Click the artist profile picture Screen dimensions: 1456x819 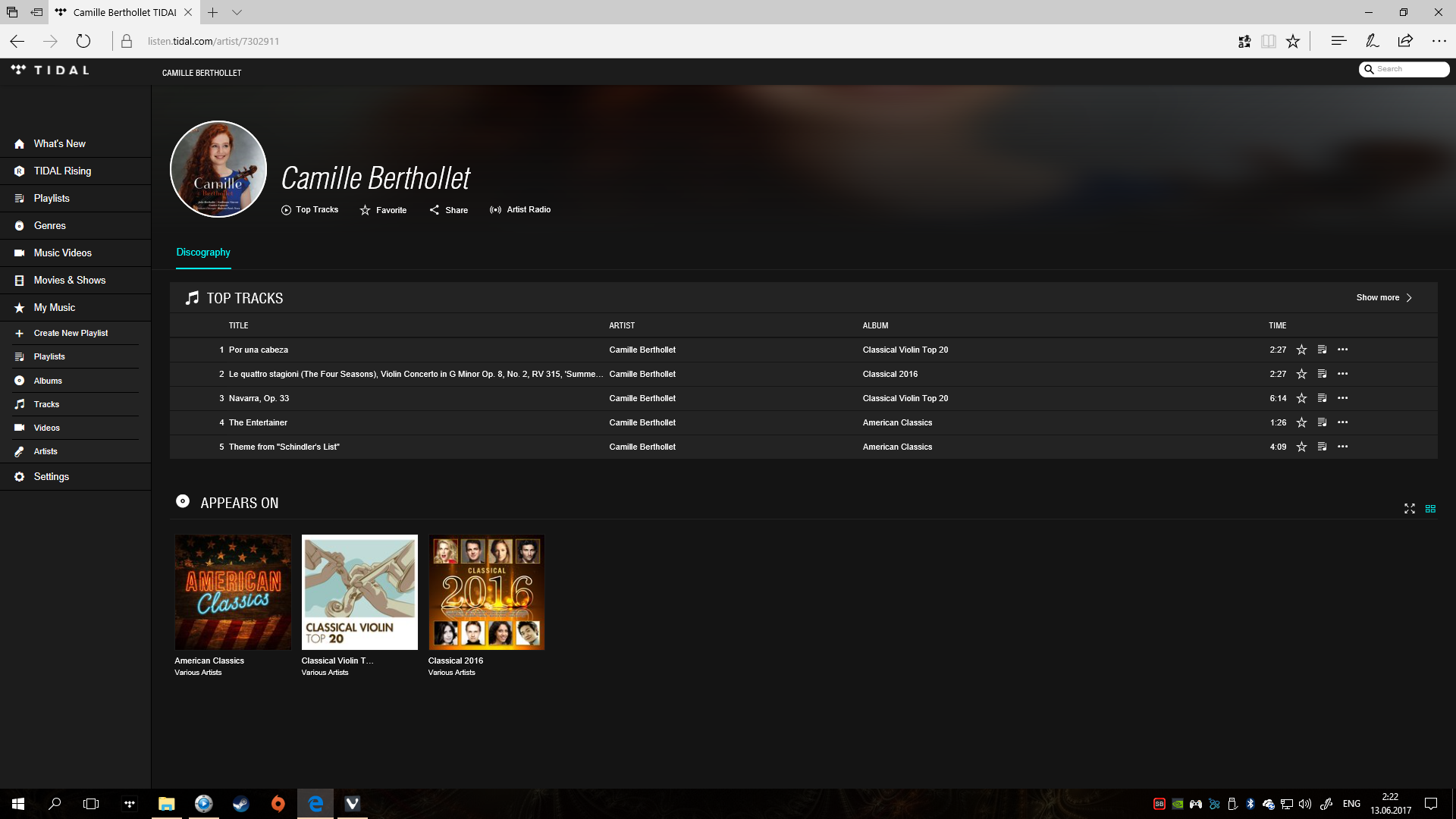[x=218, y=169]
